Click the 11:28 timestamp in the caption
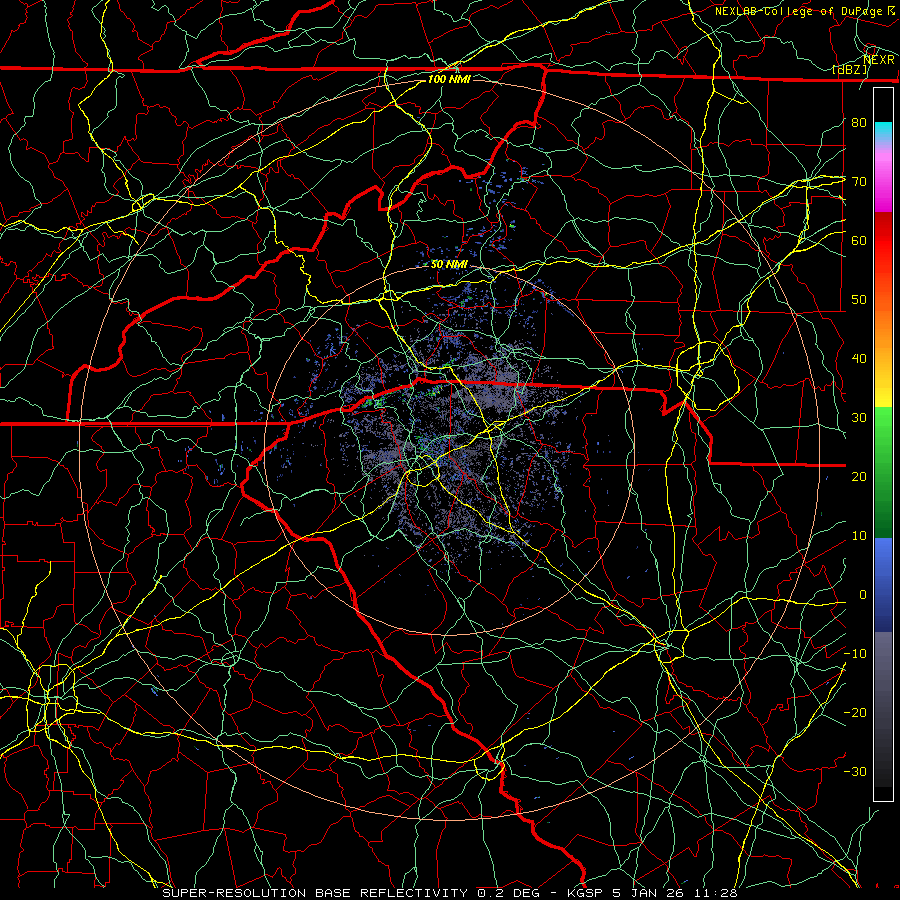This screenshot has width=900, height=900. pyautogui.click(x=716, y=893)
